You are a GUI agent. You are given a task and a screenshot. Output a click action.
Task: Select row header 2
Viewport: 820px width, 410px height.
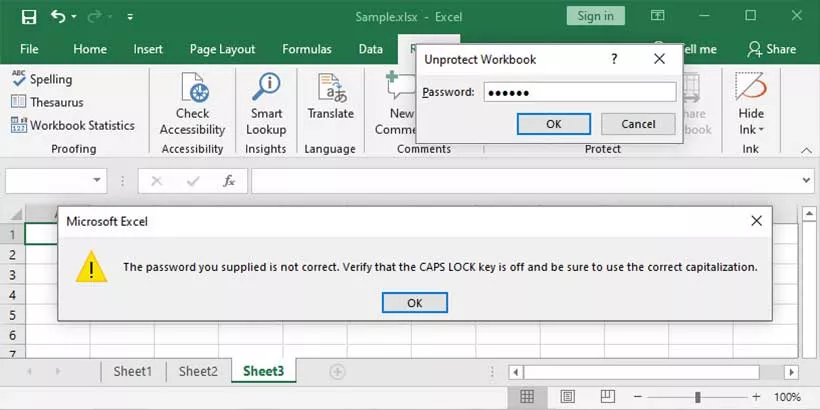pyautogui.click(x=13, y=254)
